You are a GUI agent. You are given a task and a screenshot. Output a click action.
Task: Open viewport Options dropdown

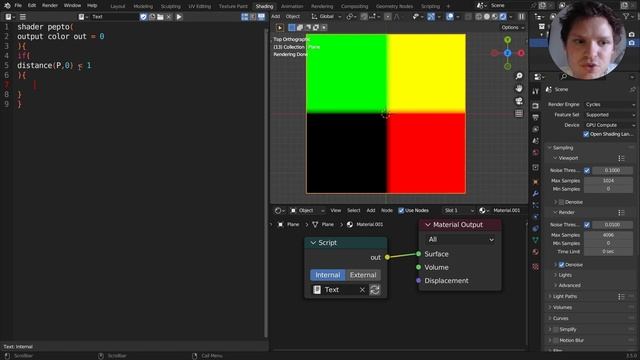pyautogui.click(x=513, y=27)
